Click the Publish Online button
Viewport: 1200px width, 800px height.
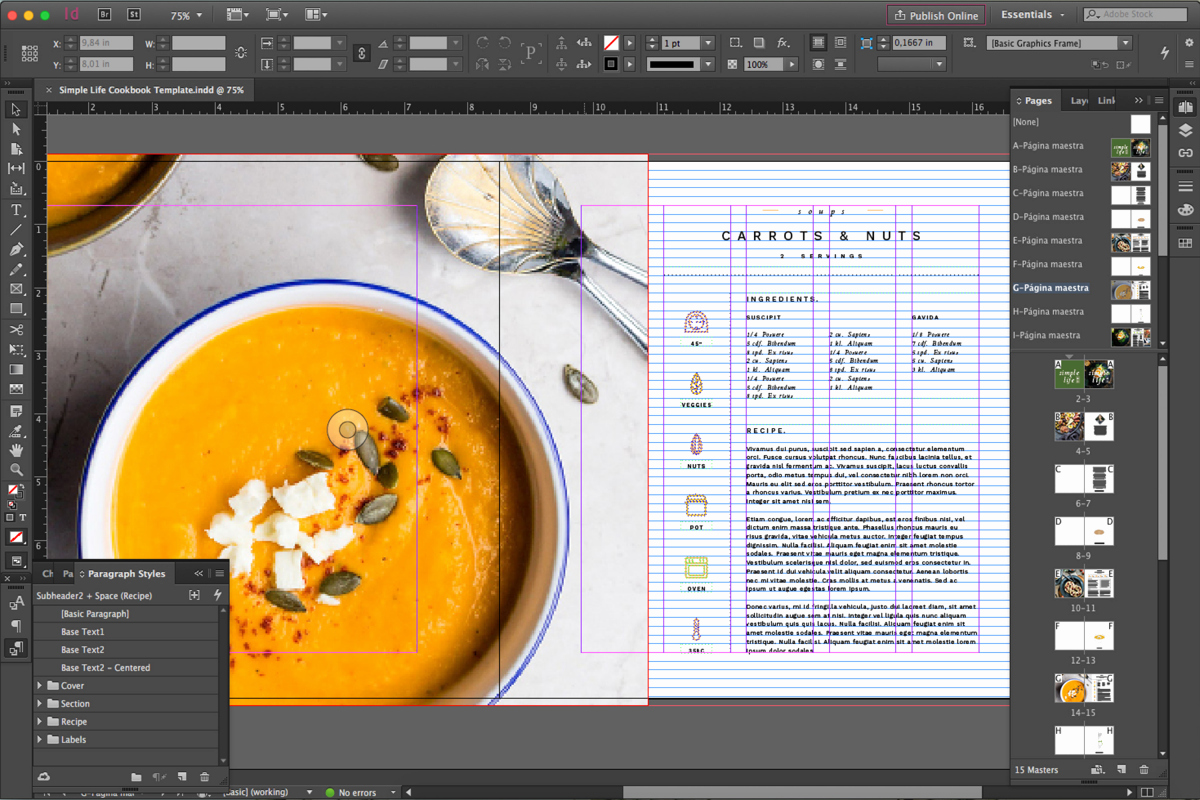coord(936,15)
